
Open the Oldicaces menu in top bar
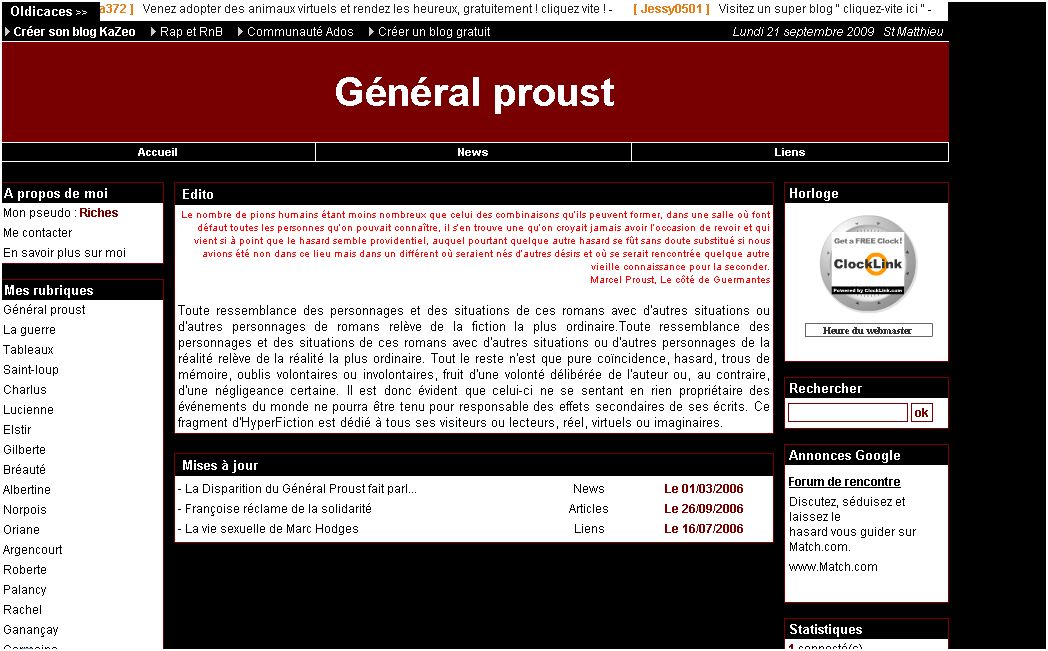pyautogui.click(x=48, y=12)
